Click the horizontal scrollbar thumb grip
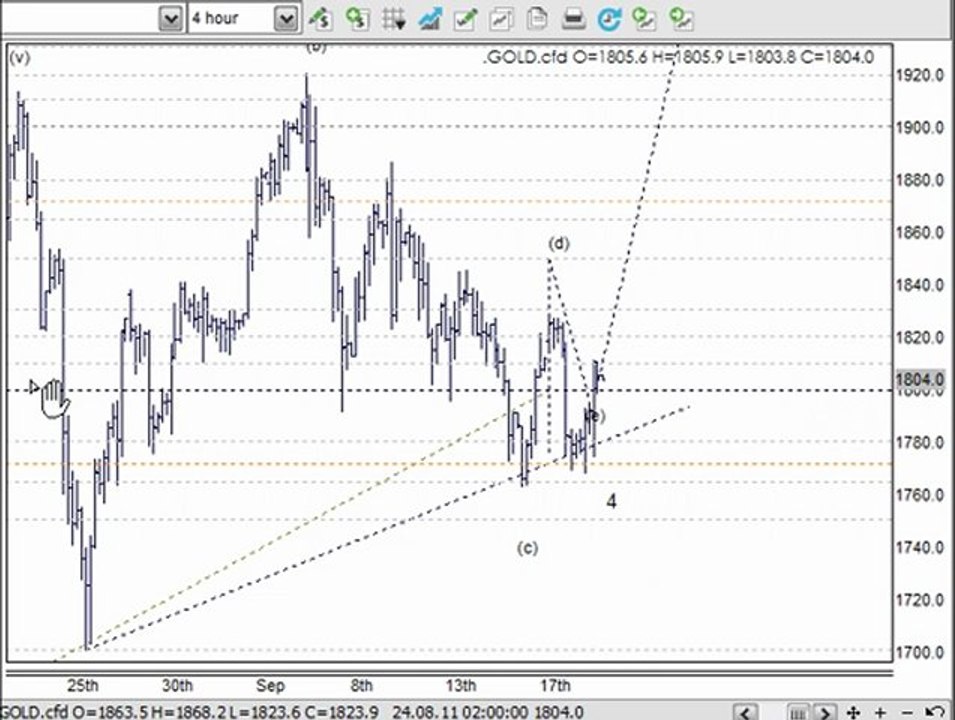The image size is (955, 720). click(797, 712)
